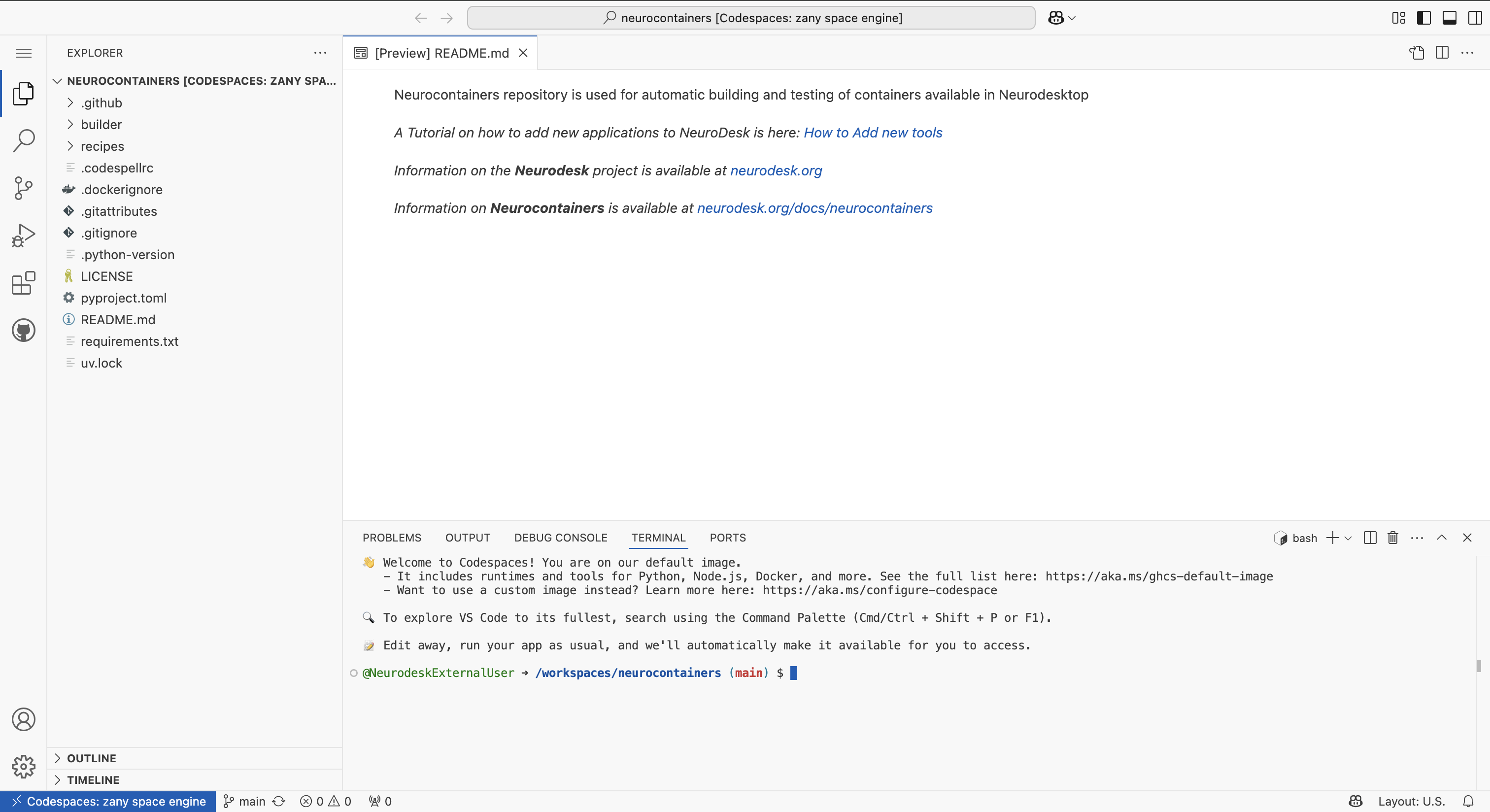Image resolution: width=1490 pixels, height=812 pixels.
Task: Kill terminal with the trash icon
Action: pyautogui.click(x=1393, y=538)
